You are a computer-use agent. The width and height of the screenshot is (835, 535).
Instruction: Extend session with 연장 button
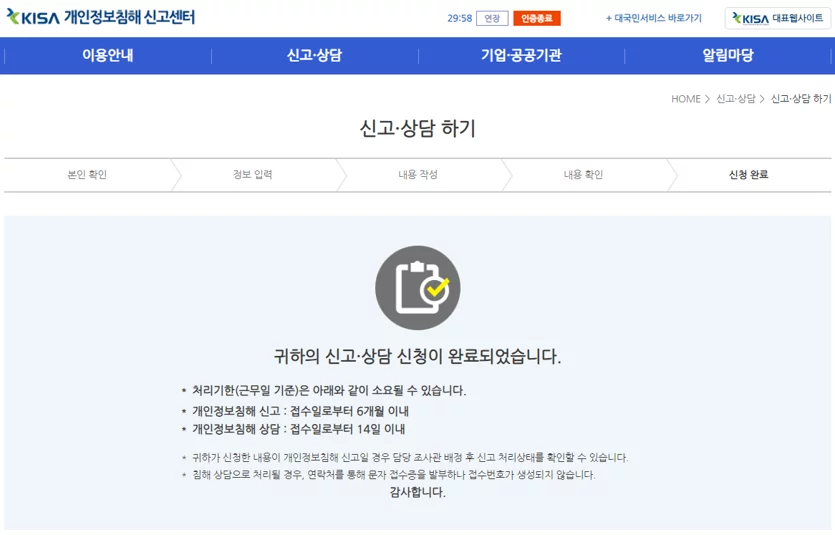492,18
